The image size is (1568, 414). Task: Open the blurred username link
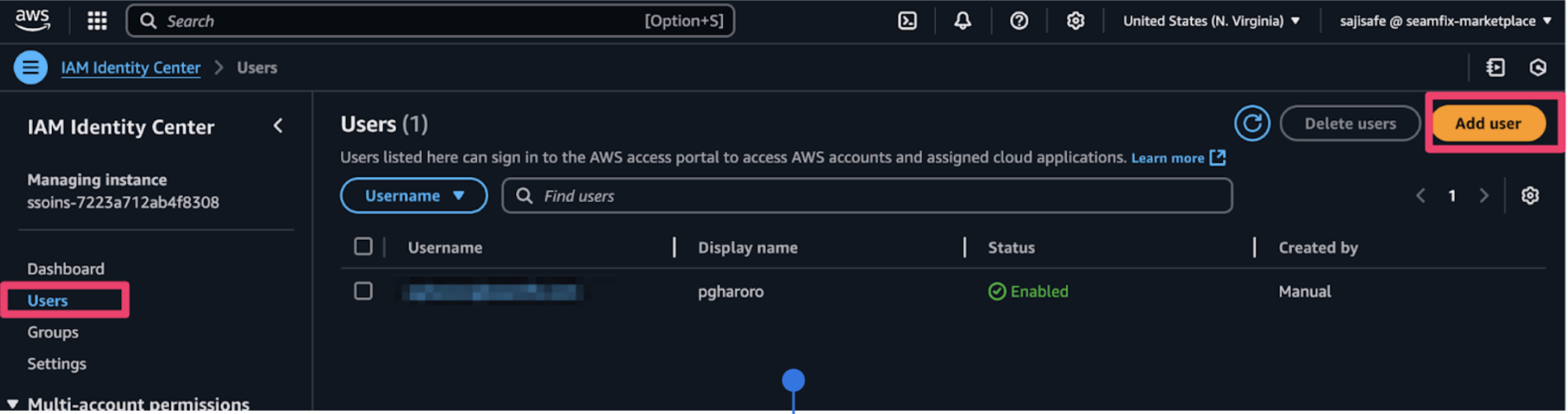click(x=494, y=291)
